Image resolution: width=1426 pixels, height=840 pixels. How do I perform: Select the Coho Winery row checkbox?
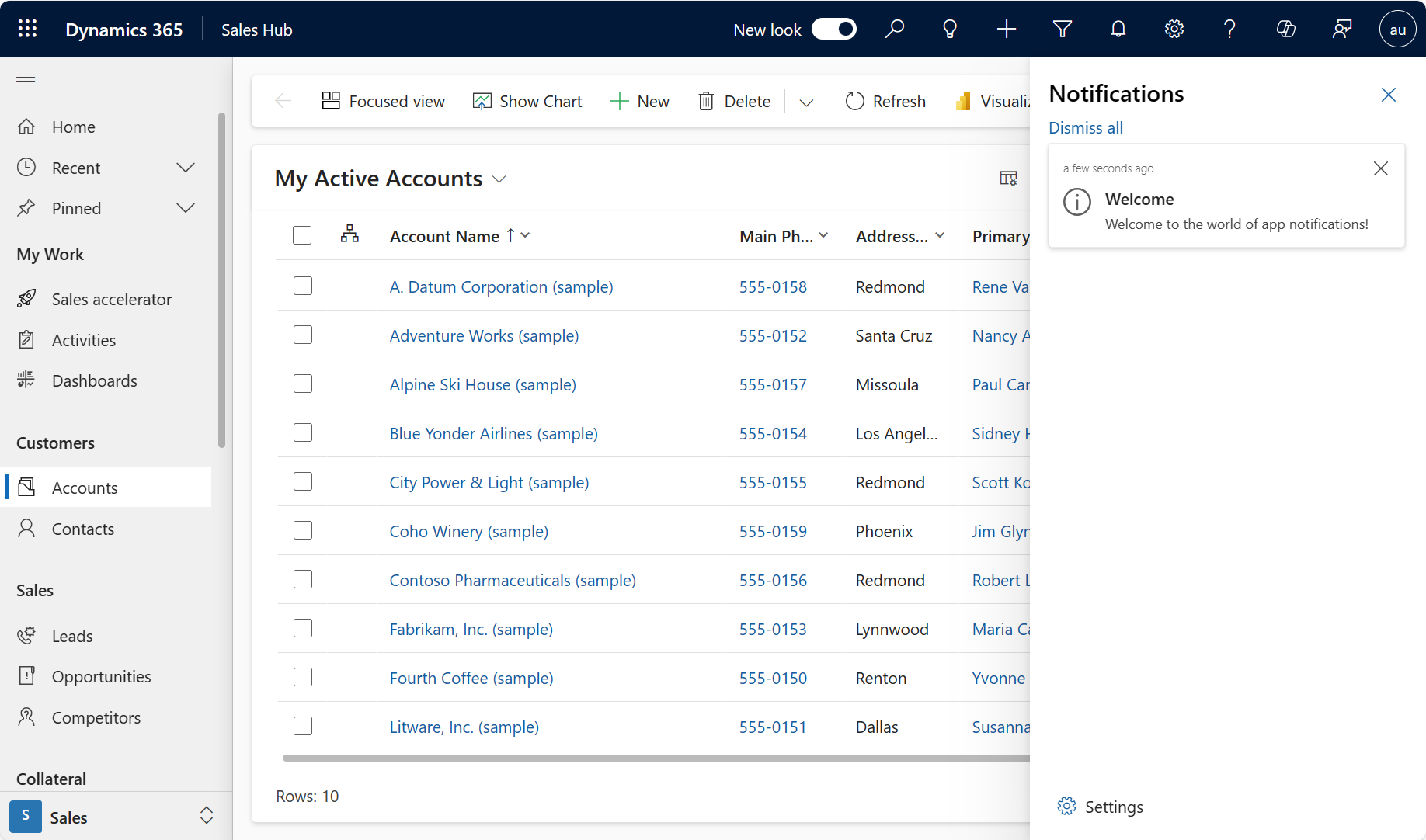(303, 530)
